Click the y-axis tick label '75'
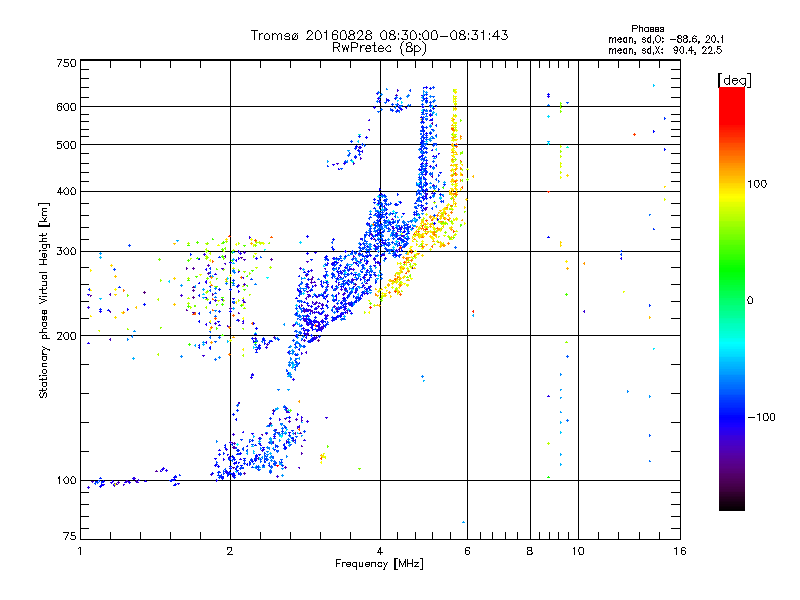Image resolution: width=800 pixels, height=600 pixels. [70, 536]
